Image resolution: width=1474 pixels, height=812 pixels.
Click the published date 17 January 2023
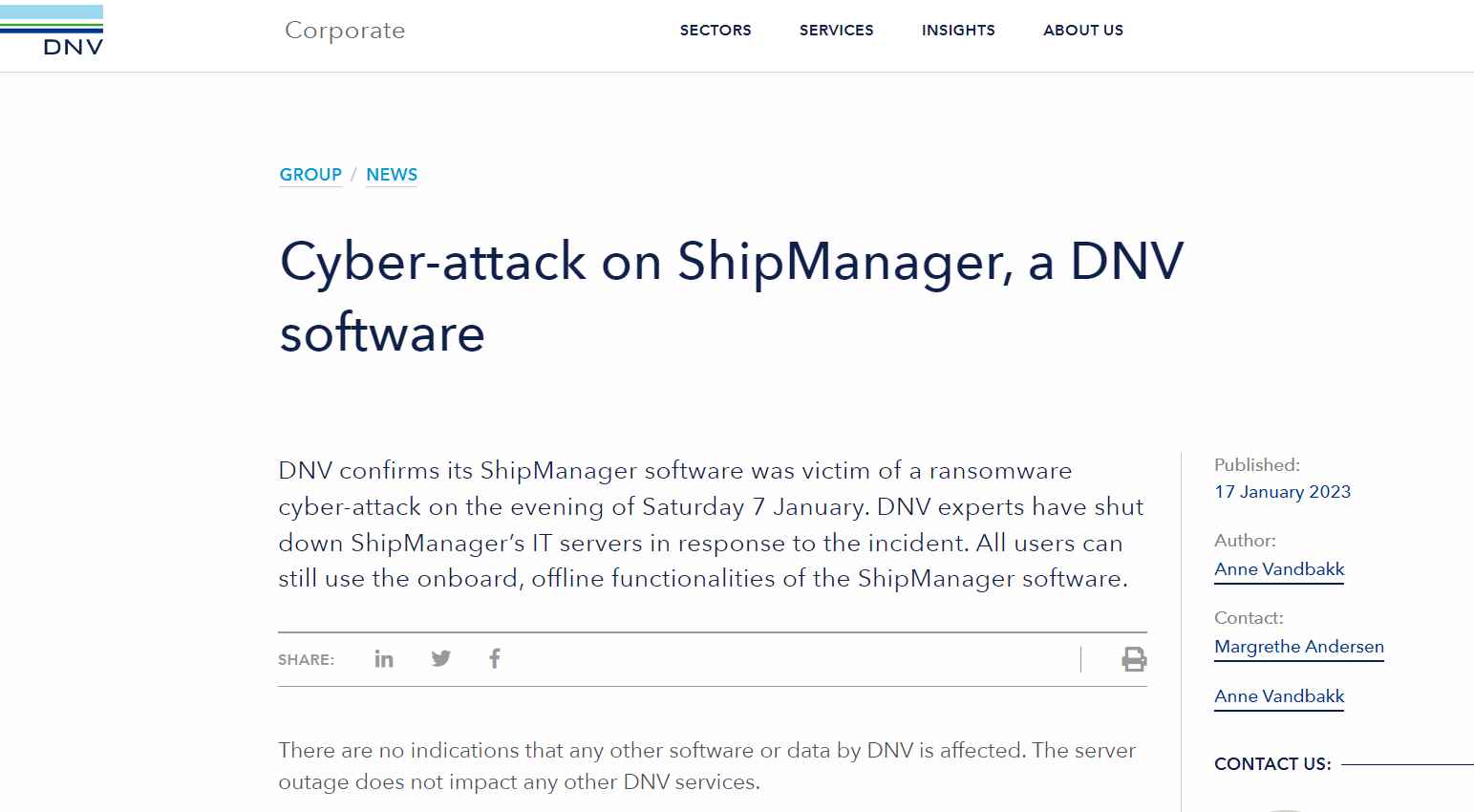coord(1283,492)
